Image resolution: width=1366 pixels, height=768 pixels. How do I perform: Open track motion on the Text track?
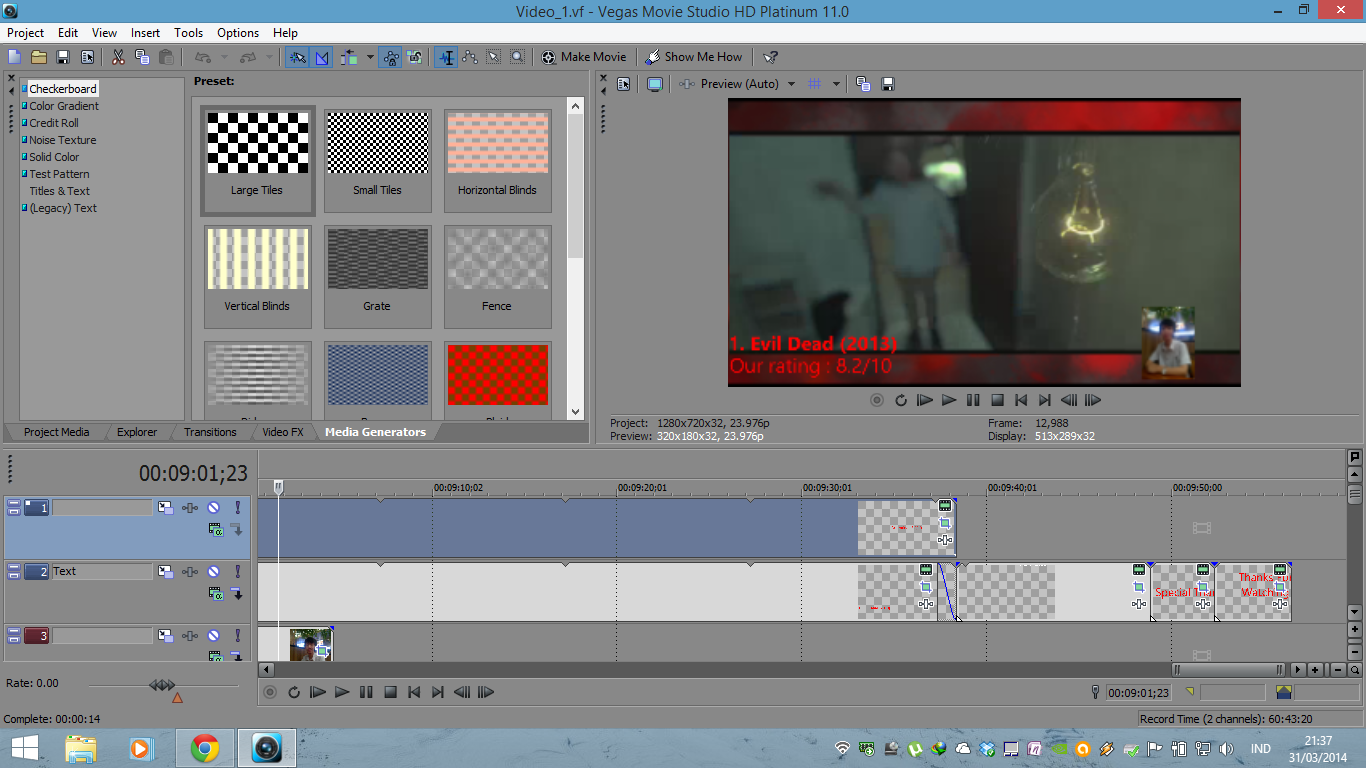(x=166, y=572)
